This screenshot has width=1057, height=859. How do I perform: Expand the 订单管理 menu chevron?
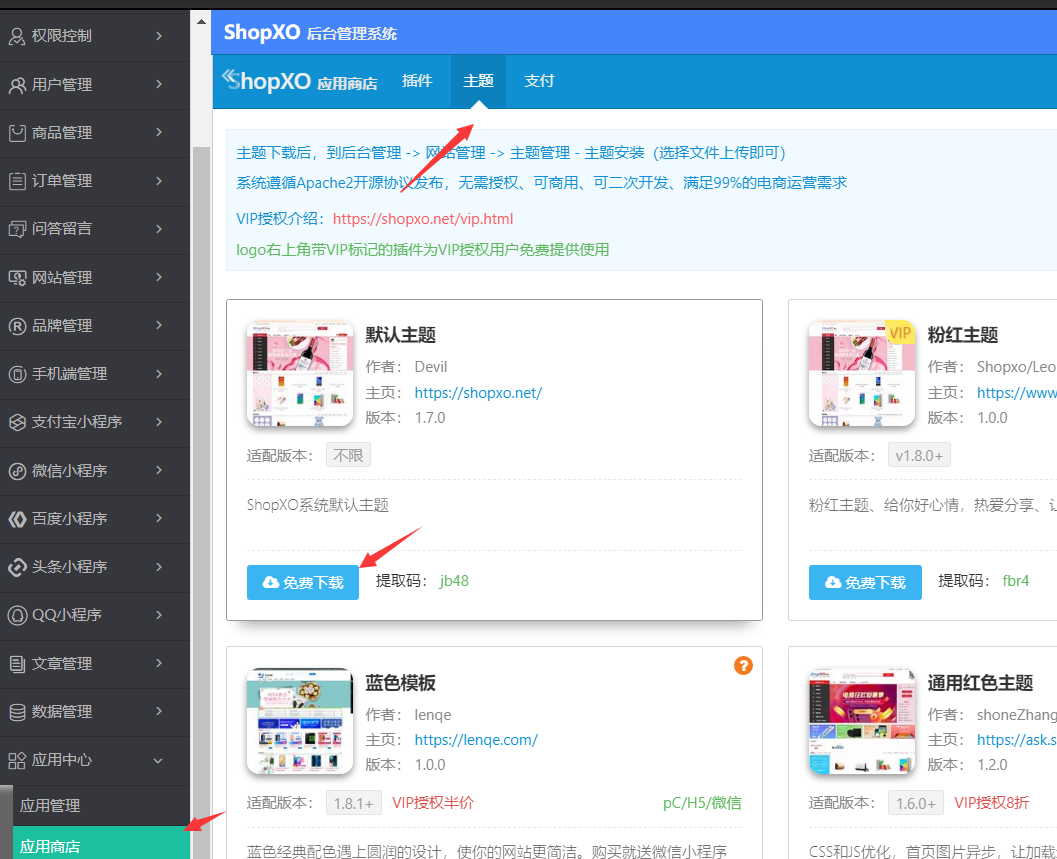click(159, 181)
